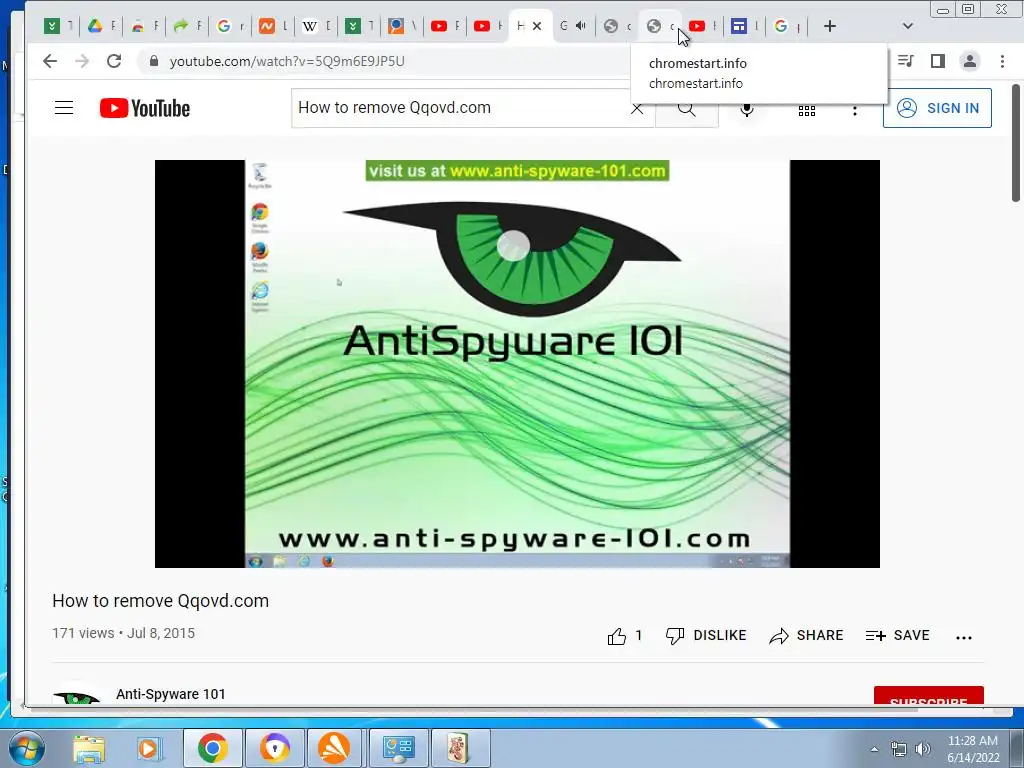Image resolution: width=1024 pixels, height=768 pixels.
Task: View site information via the lock icon
Action: click(x=153, y=61)
